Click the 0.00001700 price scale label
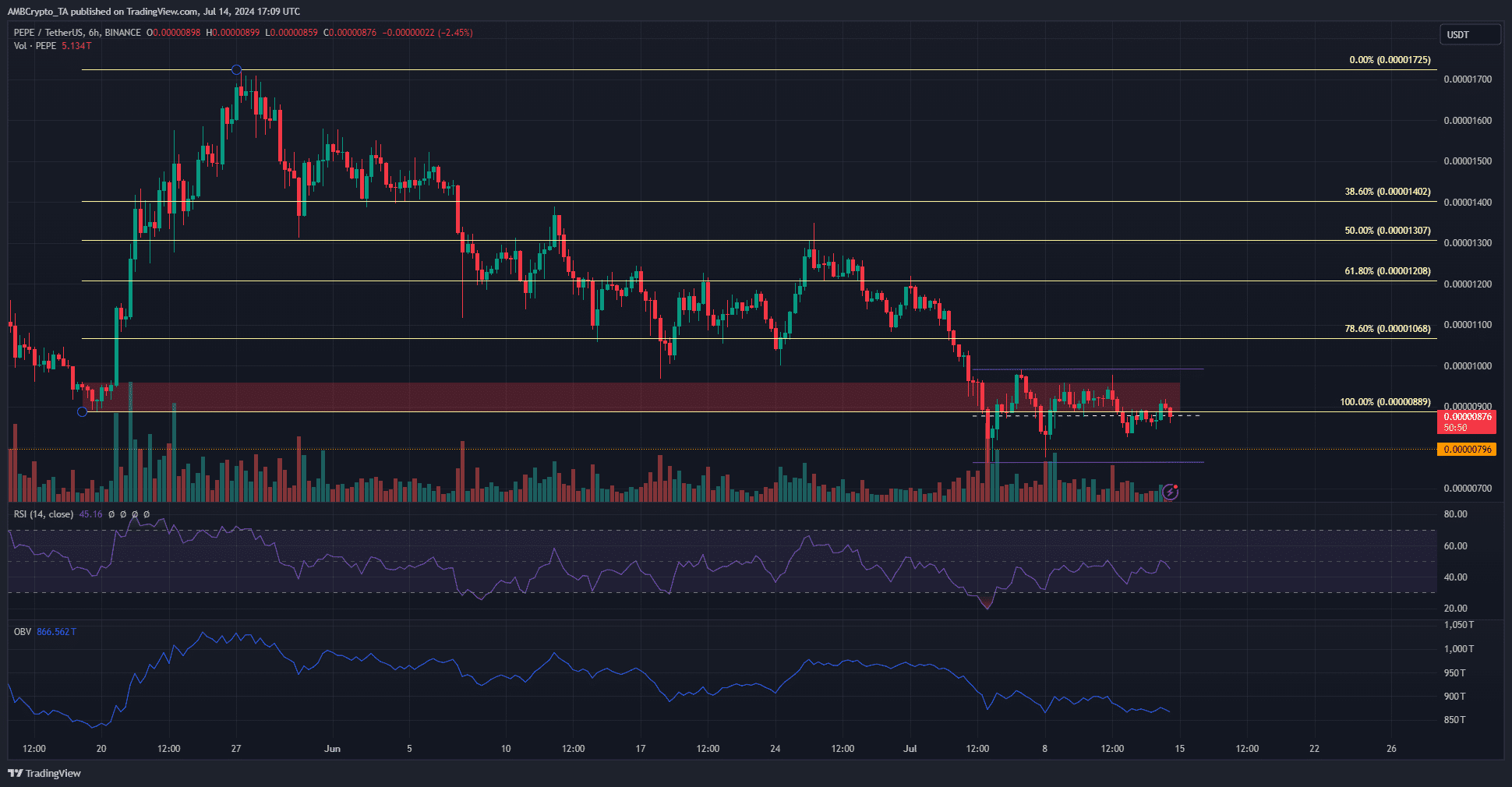Viewport: 1512px width, 787px height. click(x=1468, y=79)
